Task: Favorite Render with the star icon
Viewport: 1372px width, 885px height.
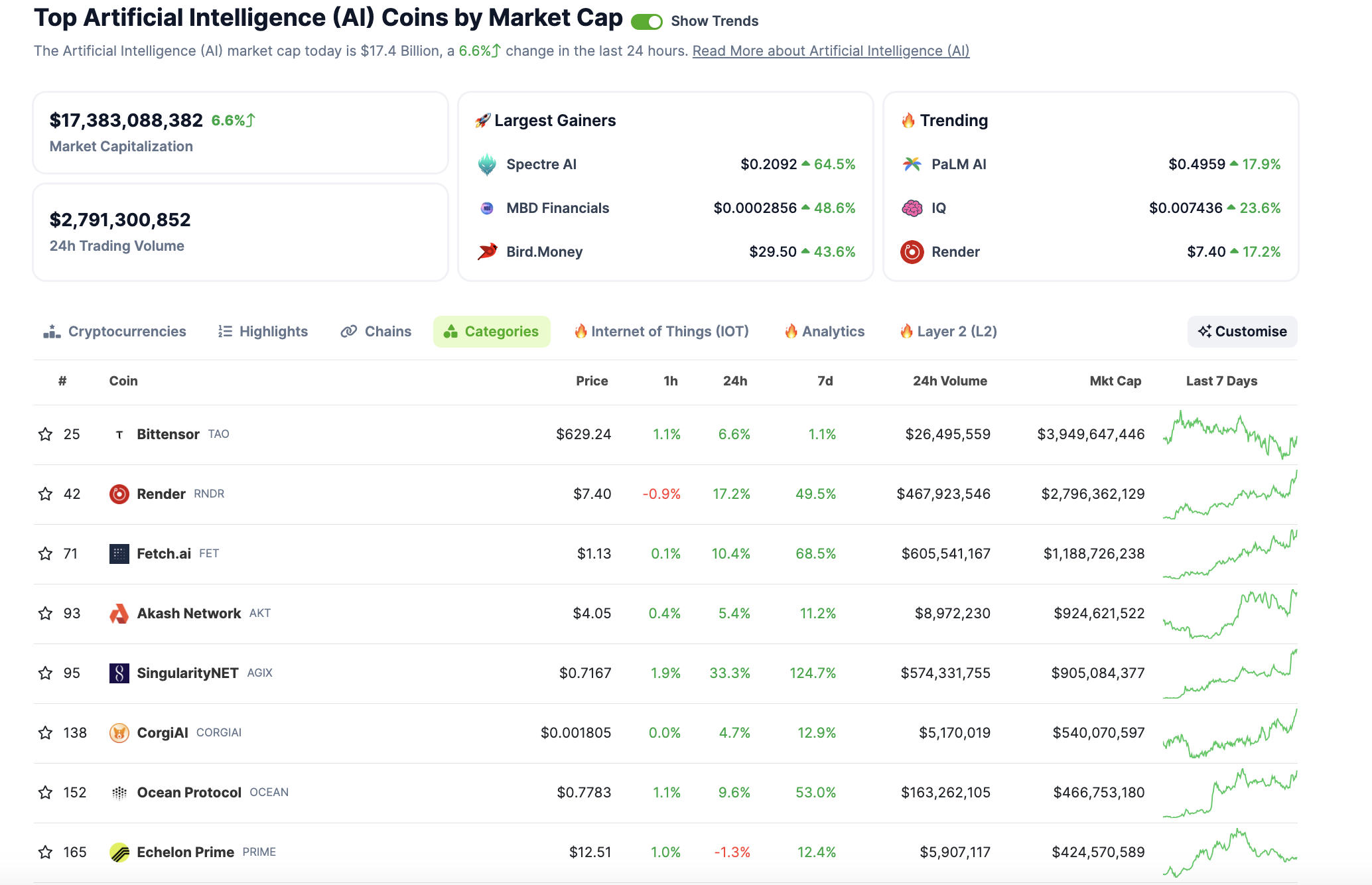Action: pyautogui.click(x=45, y=494)
